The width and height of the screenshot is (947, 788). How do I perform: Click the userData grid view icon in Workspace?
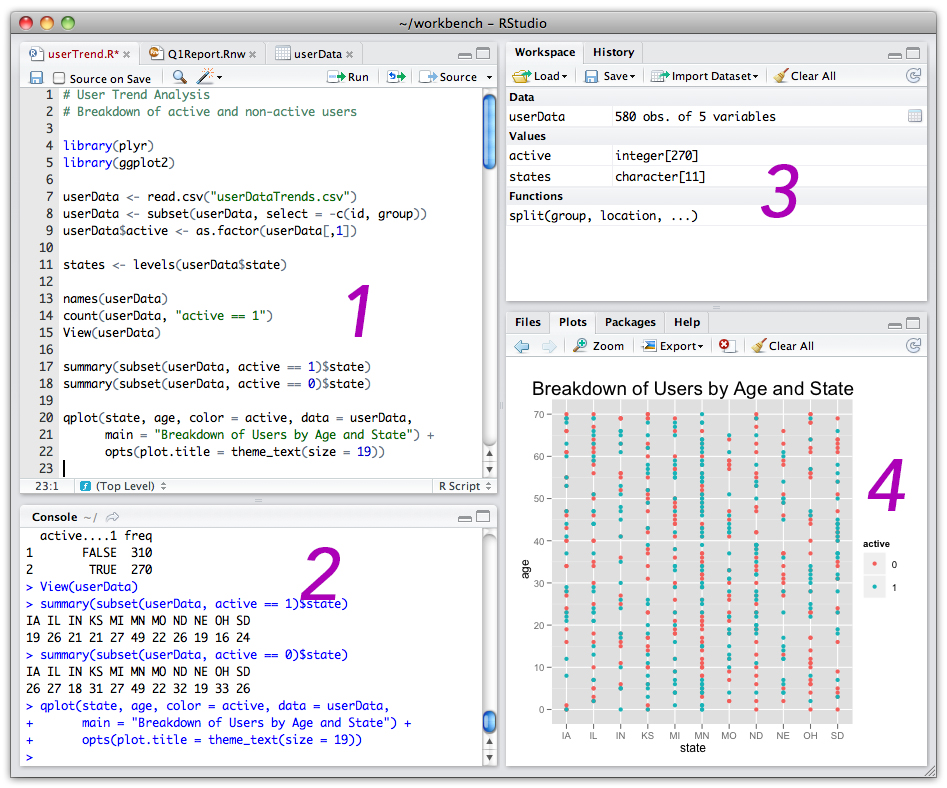point(914,117)
